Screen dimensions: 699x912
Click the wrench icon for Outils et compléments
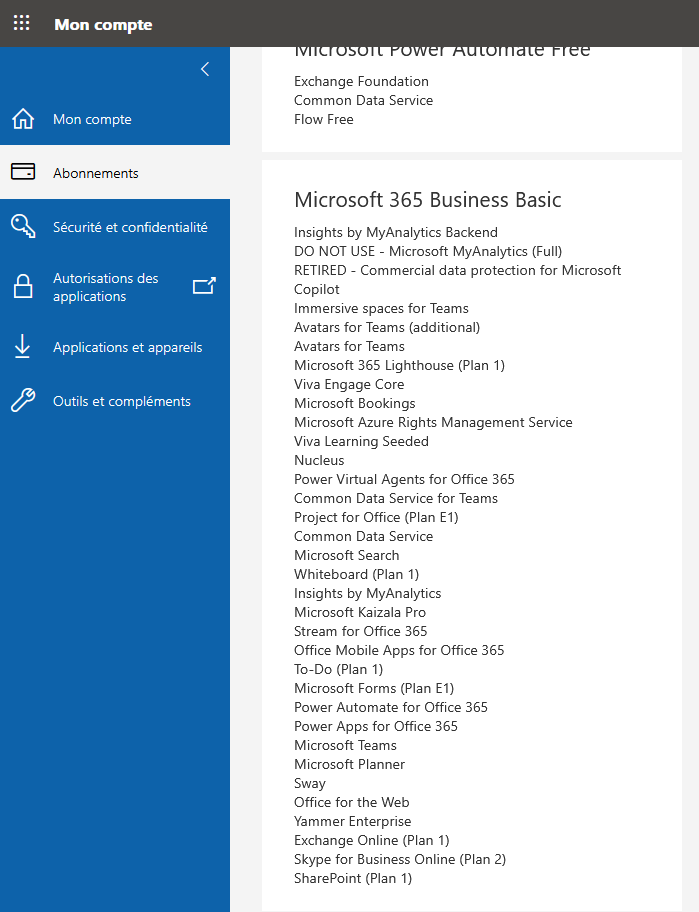pyautogui.click(x=23, y=401)
